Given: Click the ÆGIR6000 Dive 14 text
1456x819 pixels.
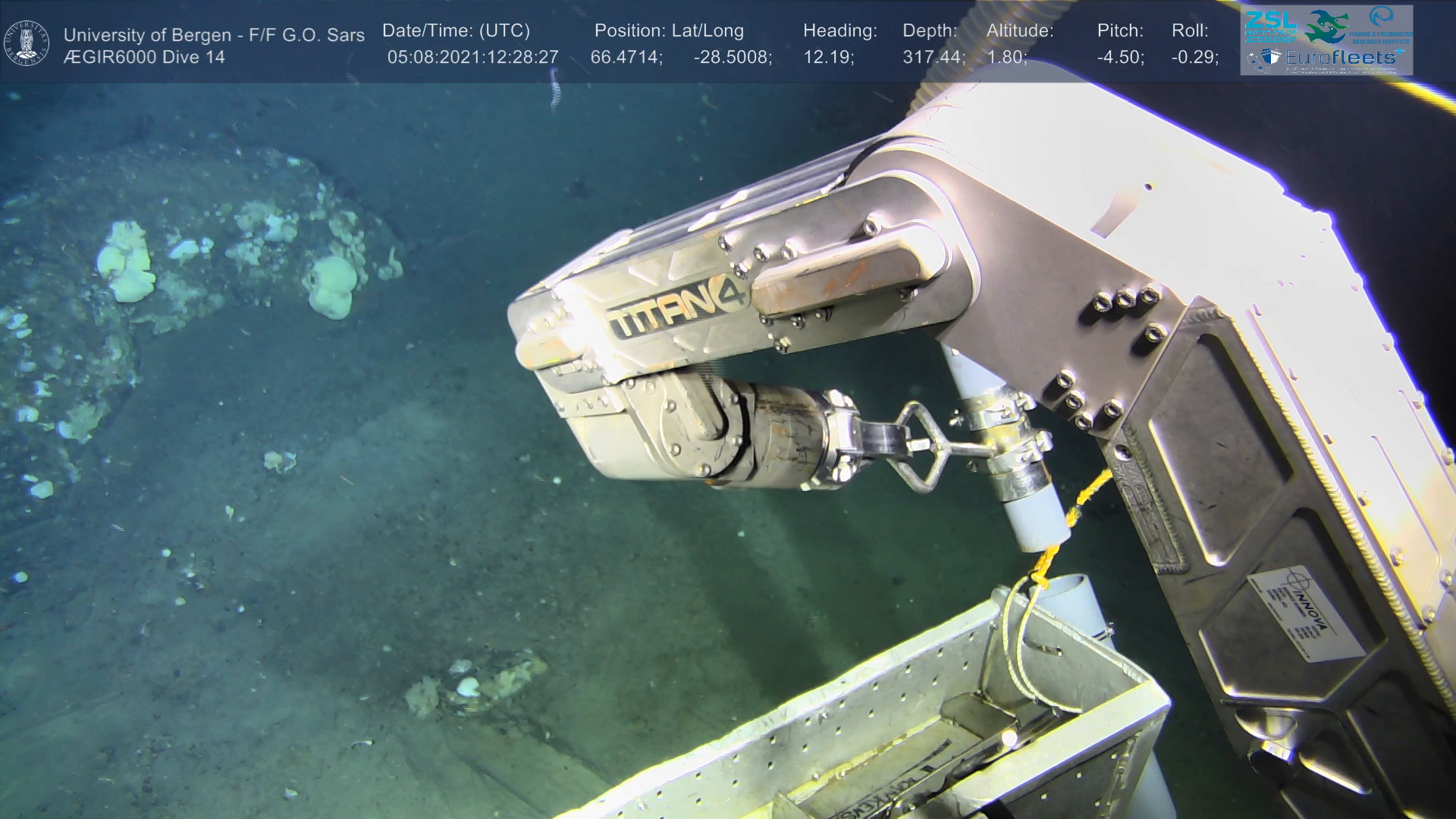Looking at the screenshot, I should click(x=144, y=58).
